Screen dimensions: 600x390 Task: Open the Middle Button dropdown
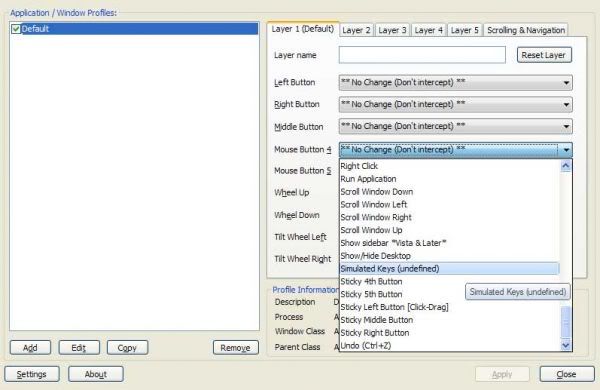coord(455,126)
